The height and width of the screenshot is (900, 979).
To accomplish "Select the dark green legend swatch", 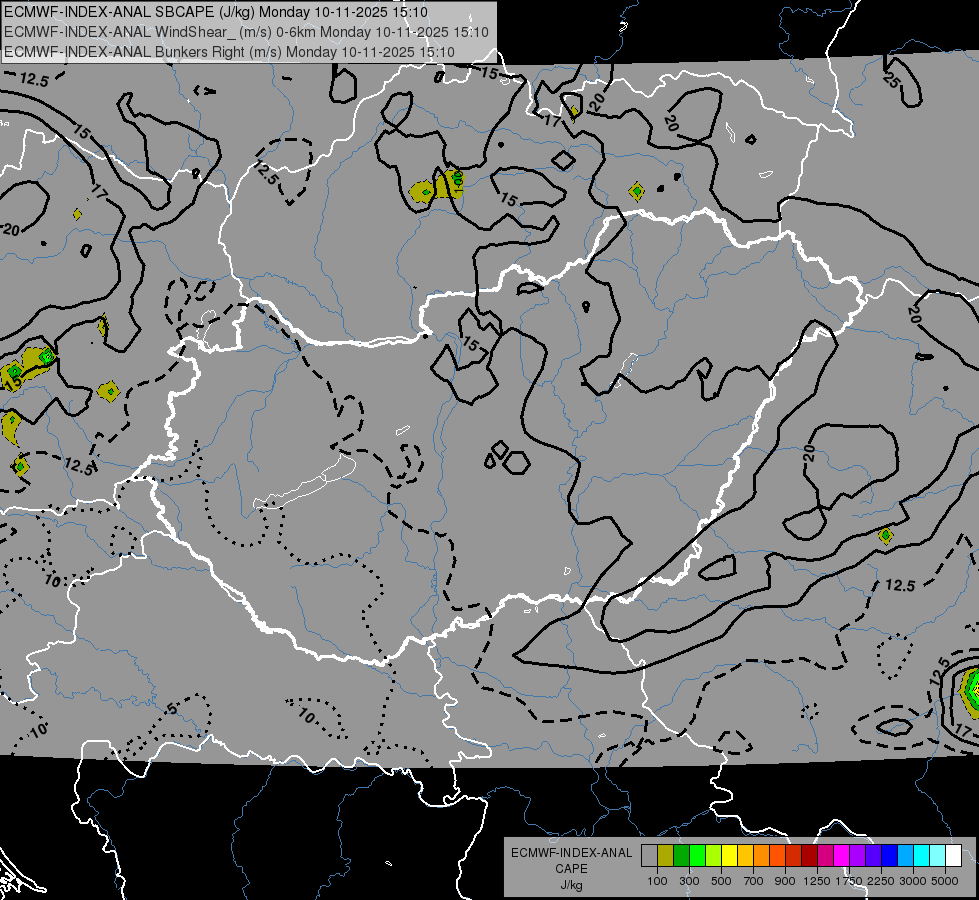I will 682,855.
